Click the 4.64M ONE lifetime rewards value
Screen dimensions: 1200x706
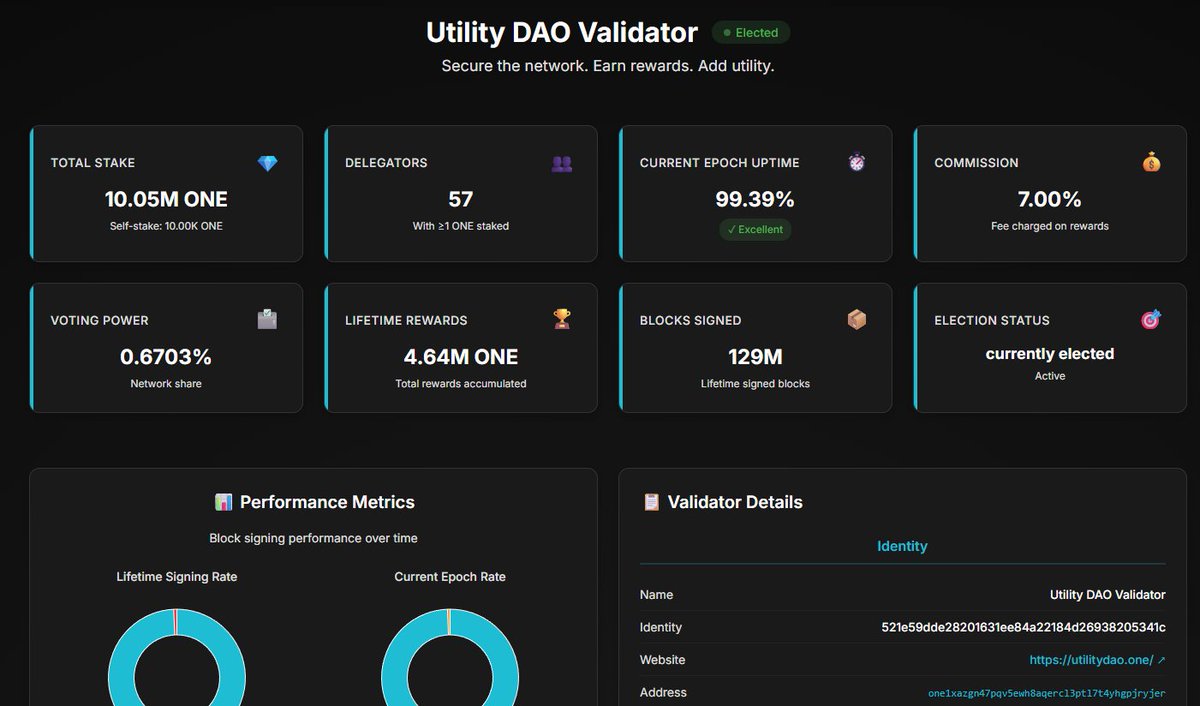click(x=461, y=357)
